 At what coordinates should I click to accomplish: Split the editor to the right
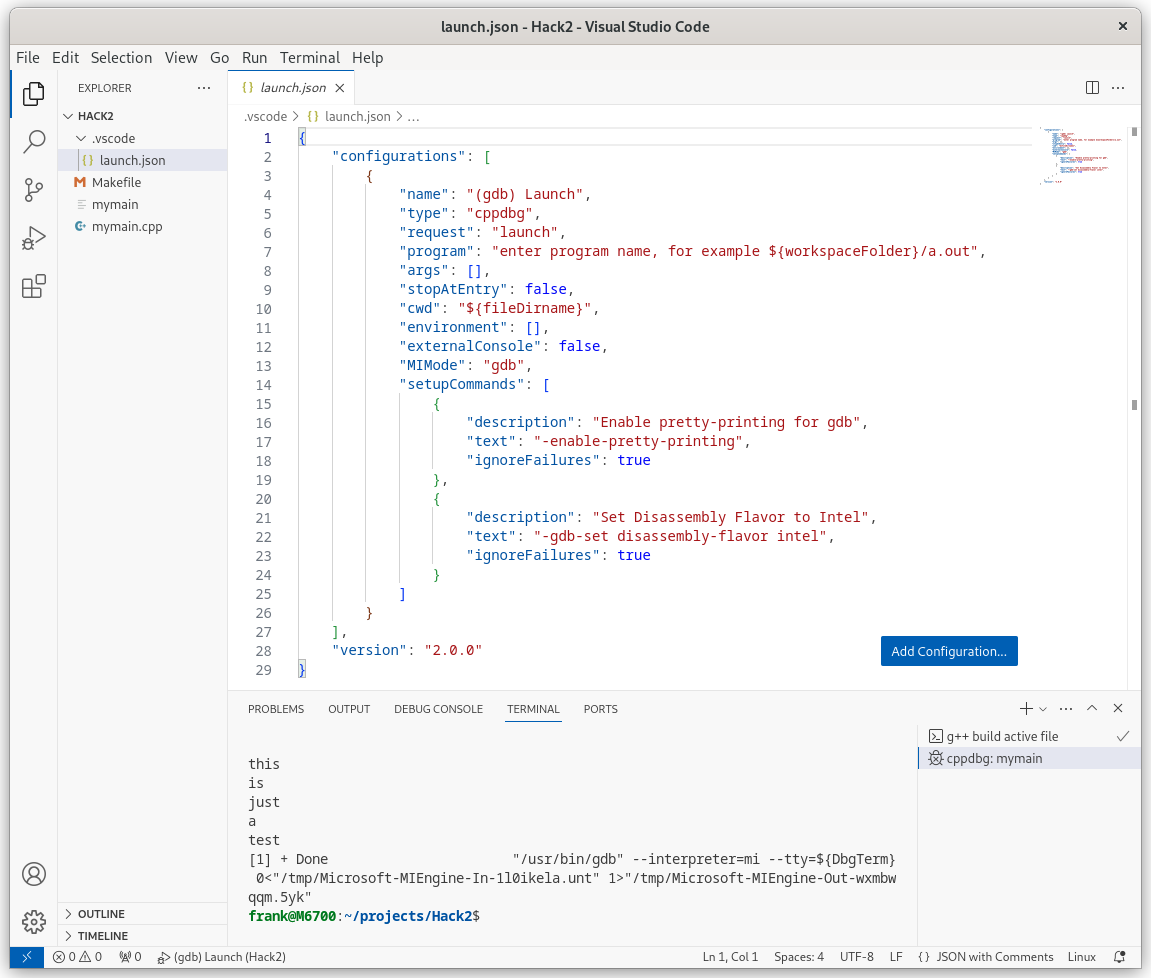1092,88
